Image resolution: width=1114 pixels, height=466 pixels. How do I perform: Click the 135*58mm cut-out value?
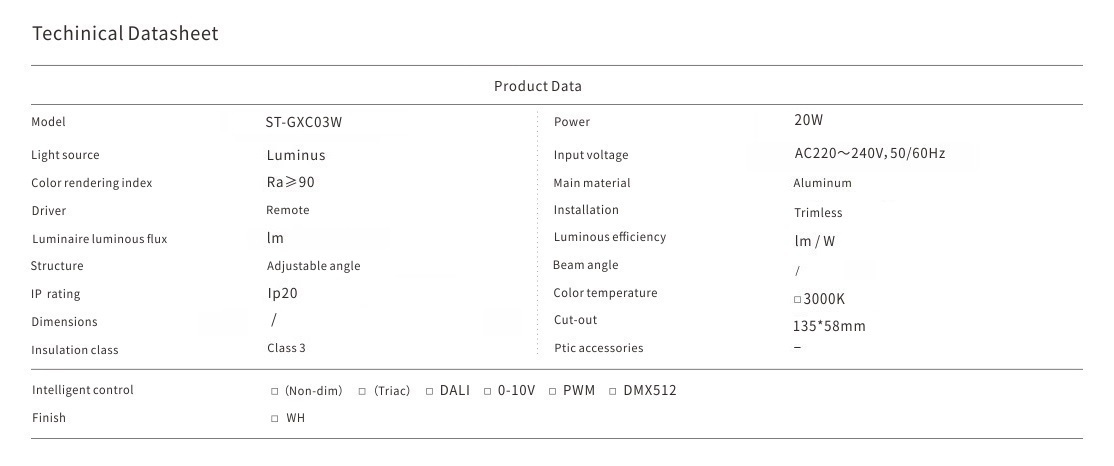point(829,326)
